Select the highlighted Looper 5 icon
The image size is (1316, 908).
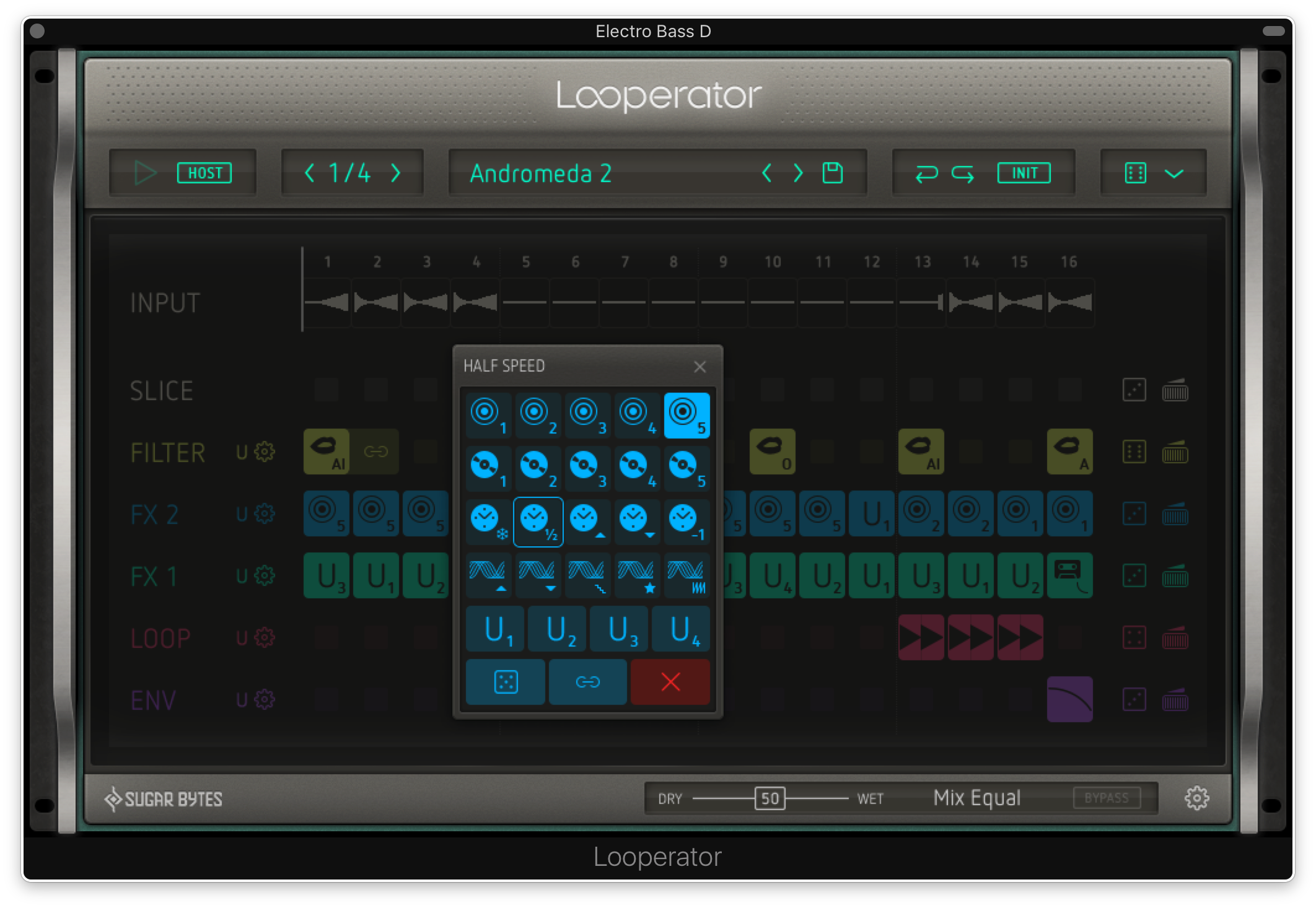click(687, 415)
